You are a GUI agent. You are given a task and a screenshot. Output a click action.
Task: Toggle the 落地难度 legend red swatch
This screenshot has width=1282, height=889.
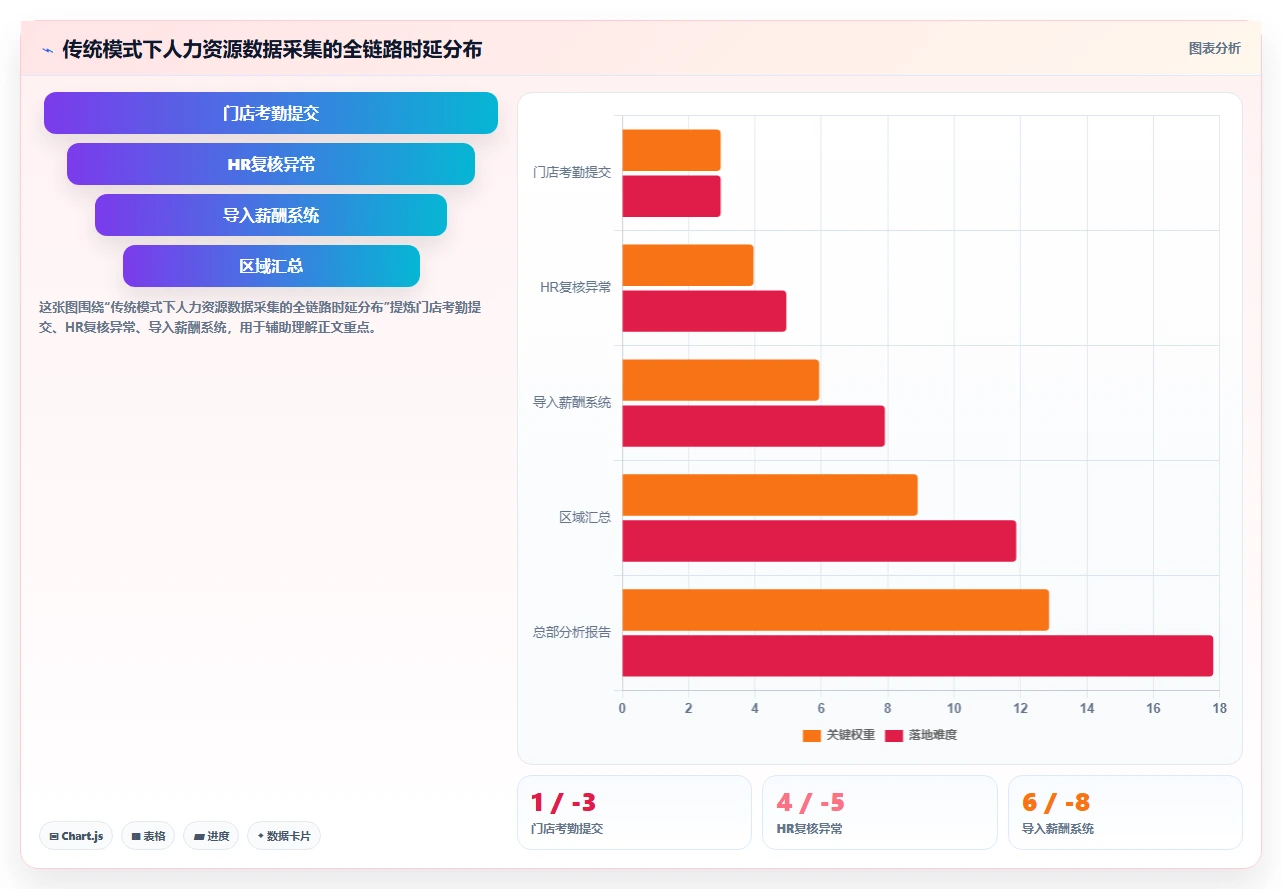pos(893,736)
